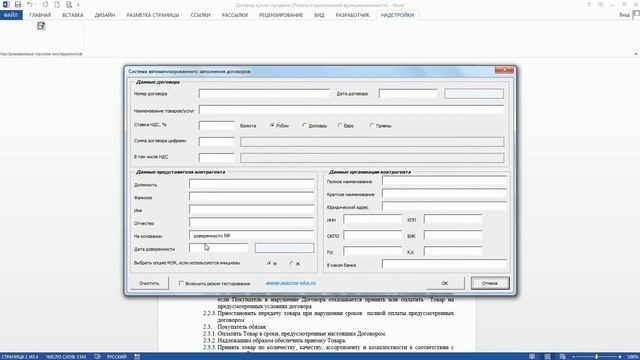This screenshot has height=360, width=640.
Task: Switch to the ГЛАВНАЯ tab
Action: [40, 15]
